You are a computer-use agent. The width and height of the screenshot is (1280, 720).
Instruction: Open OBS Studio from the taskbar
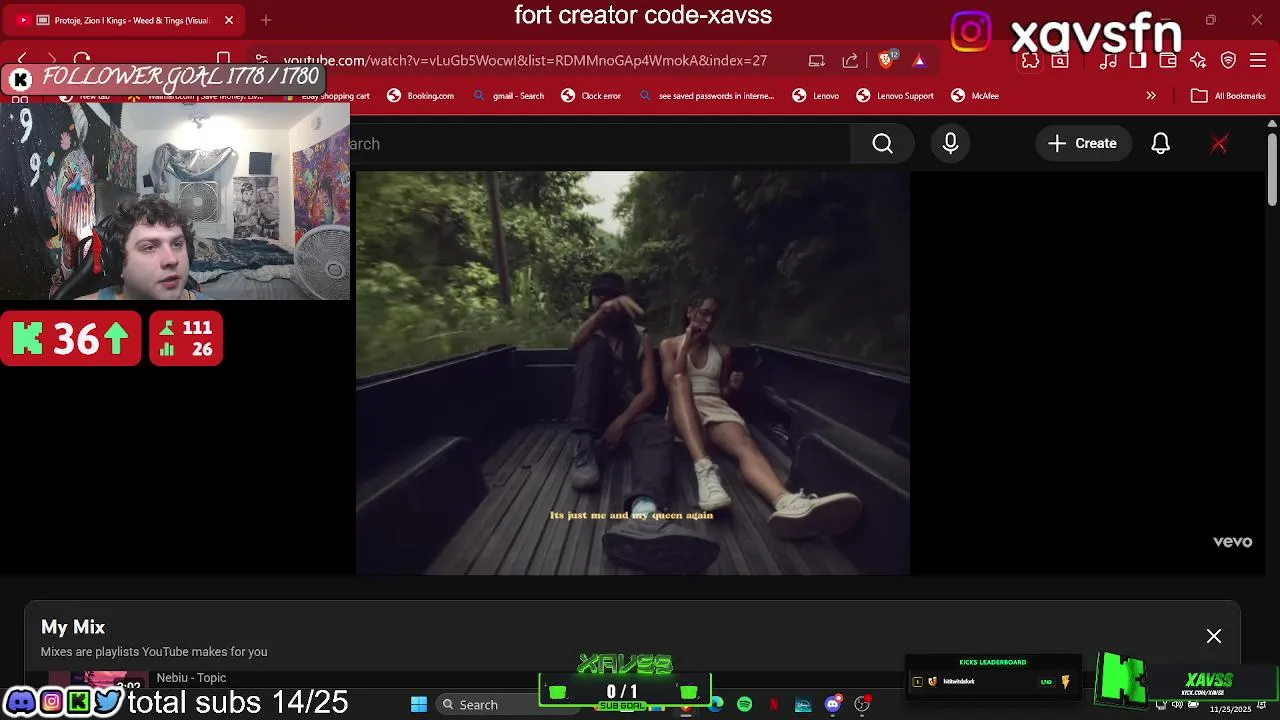[862, 704]
